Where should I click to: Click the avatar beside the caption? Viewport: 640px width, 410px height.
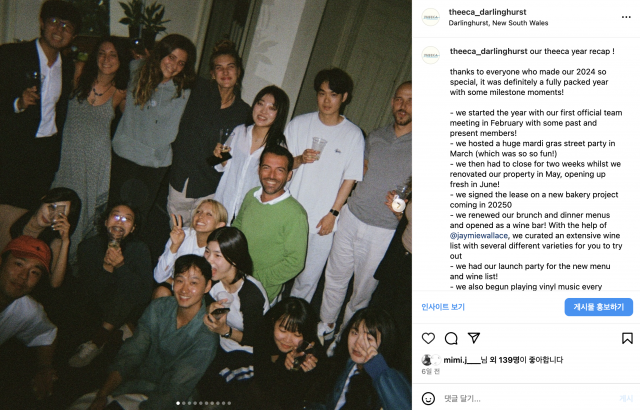point(431,55)
